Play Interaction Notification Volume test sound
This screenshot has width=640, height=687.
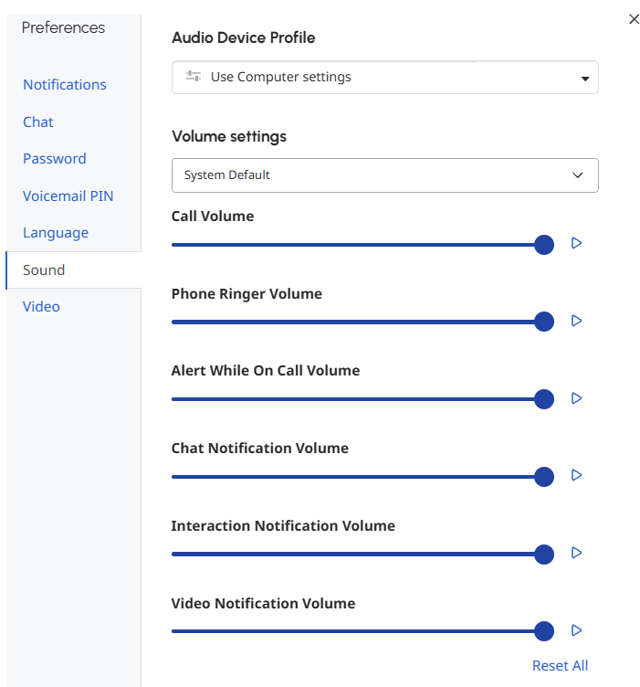pyautogui.click(x=576, y=553)
